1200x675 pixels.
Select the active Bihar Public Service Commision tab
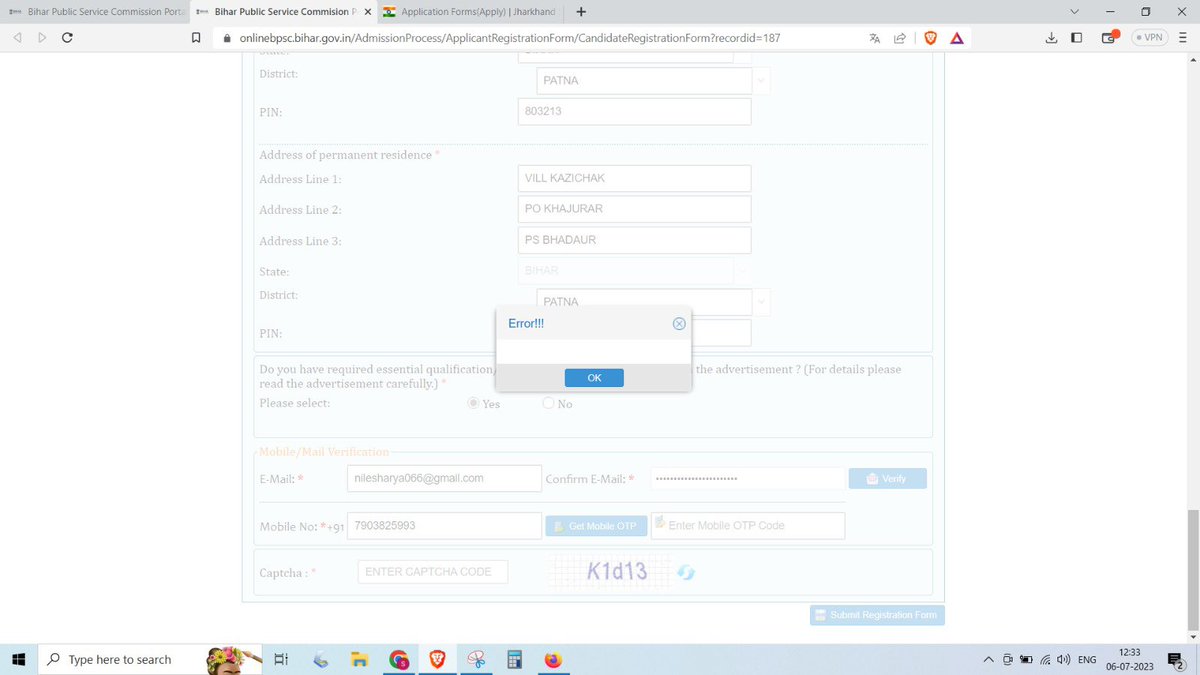pyautogui.click(x=283, y=12)
